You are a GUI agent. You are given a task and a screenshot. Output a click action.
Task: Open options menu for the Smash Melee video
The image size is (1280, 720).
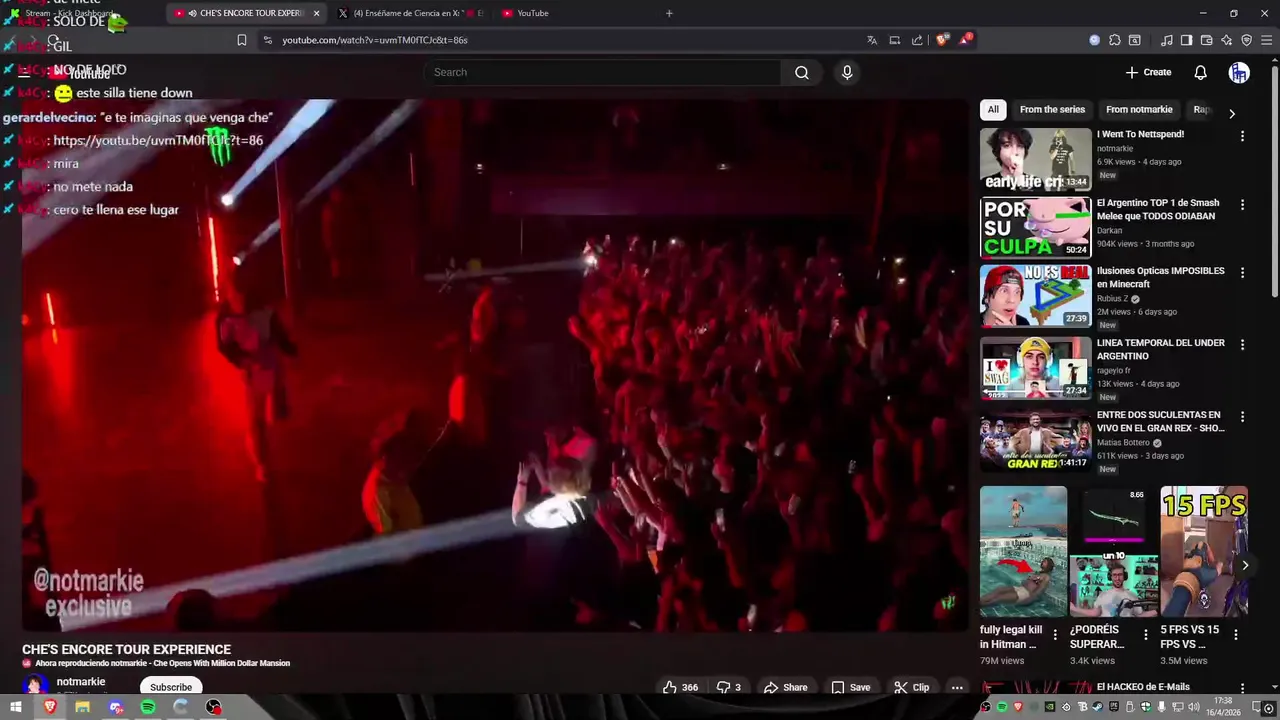click(x=1242, y=205)
